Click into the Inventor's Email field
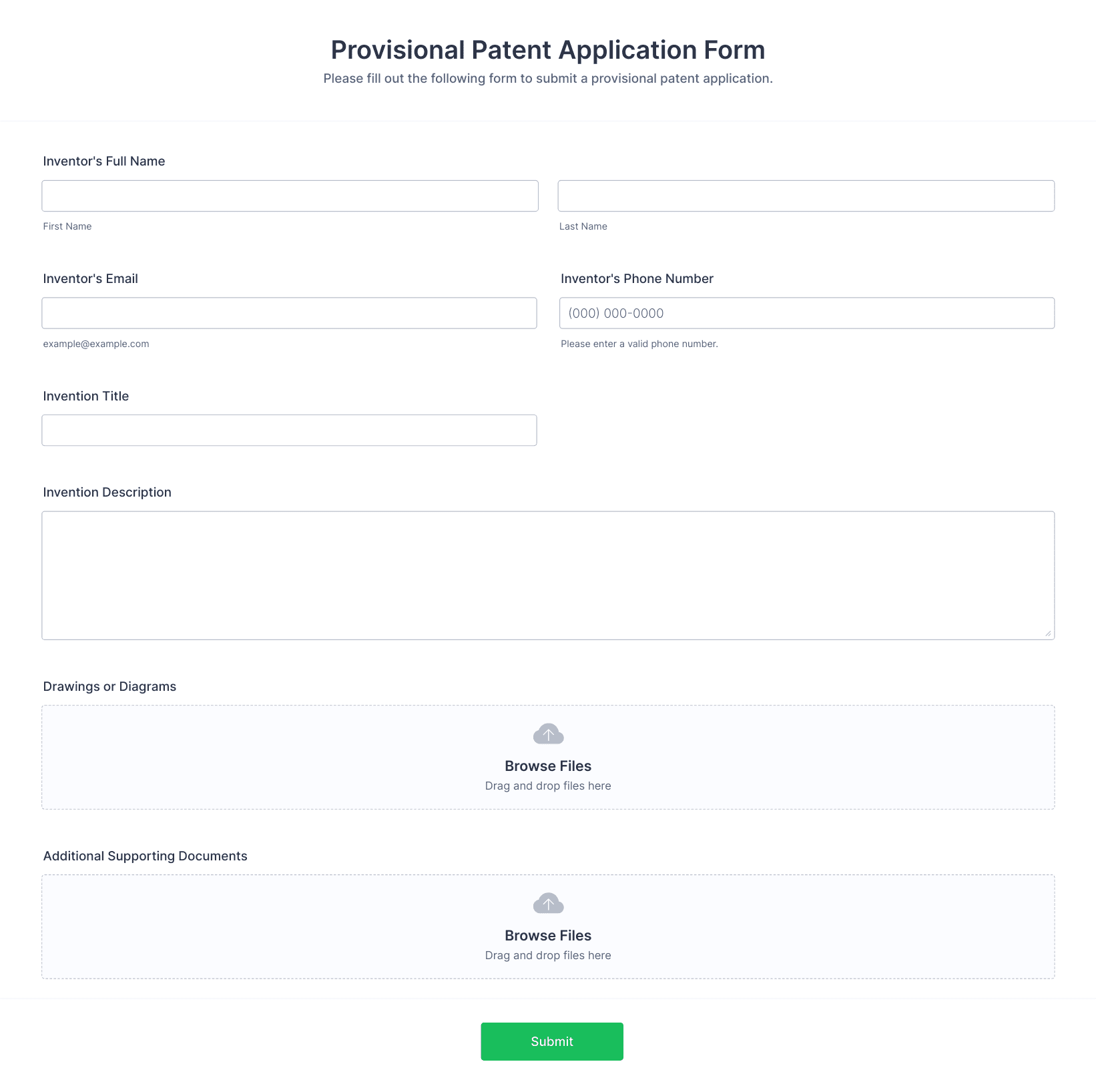 click(x=289, y=313)
